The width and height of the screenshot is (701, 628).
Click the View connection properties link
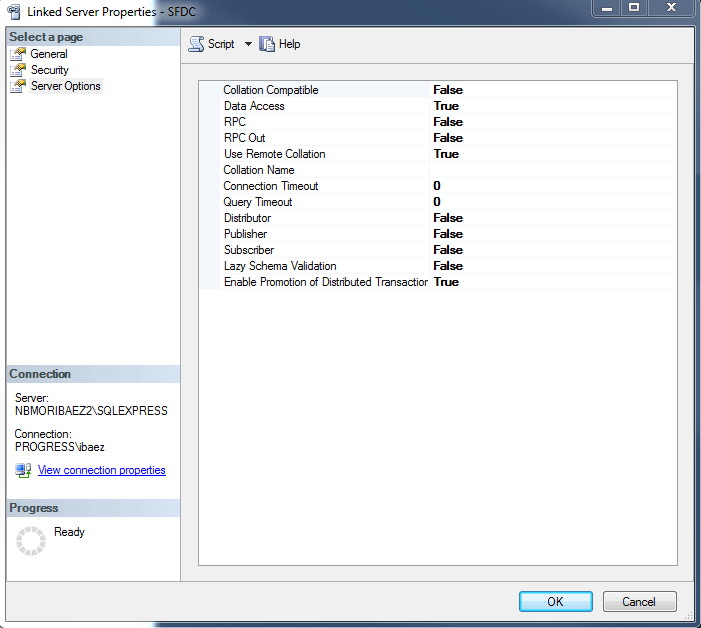[101, 470]
